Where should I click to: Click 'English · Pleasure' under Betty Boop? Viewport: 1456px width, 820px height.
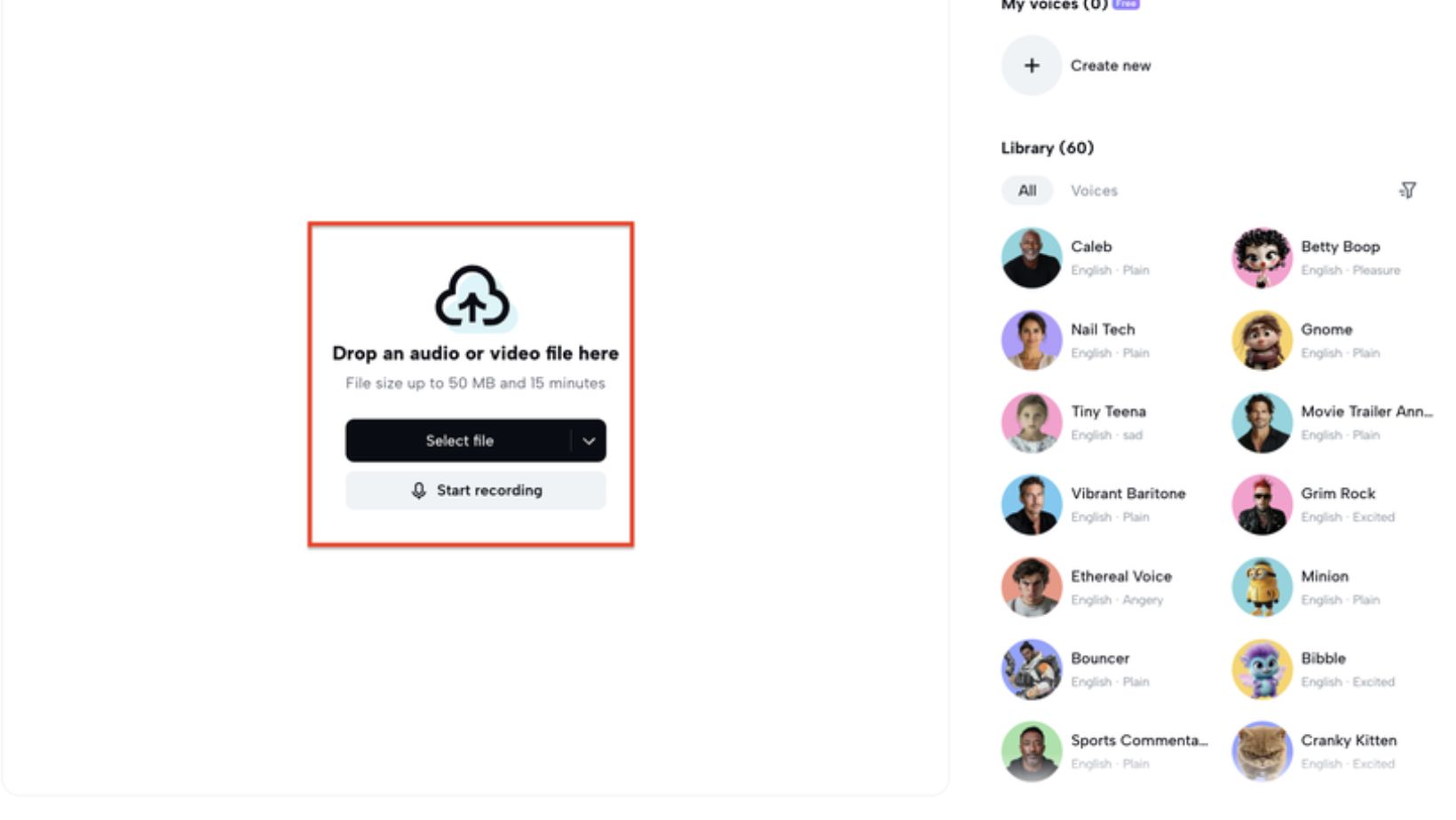1350,270
